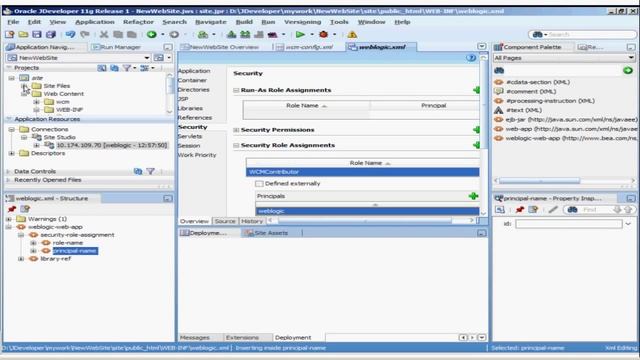Click the yellow warning triangle toolbar icon

(352, 35)
